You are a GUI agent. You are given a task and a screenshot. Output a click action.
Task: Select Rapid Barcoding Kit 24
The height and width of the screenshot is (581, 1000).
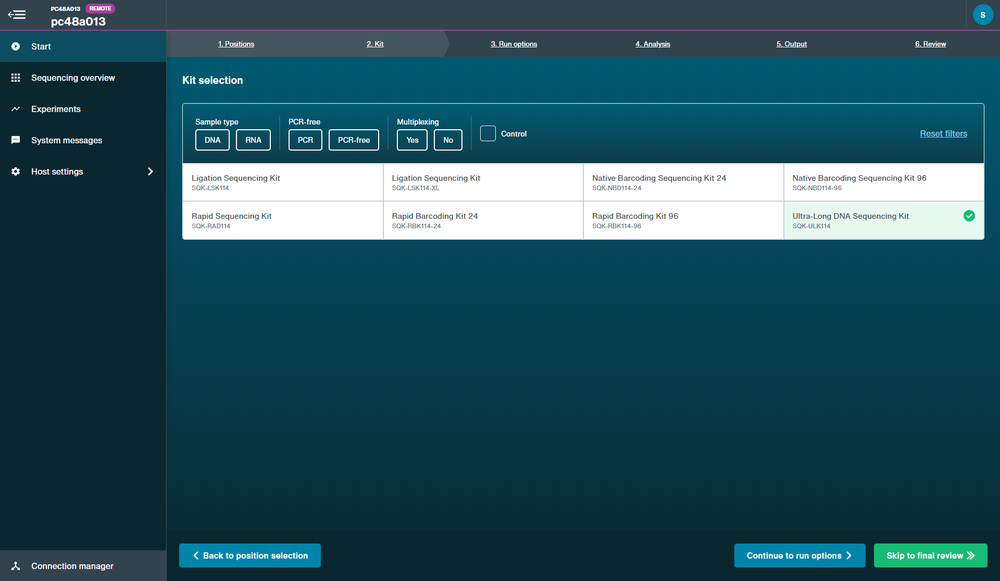pos(483,221)
